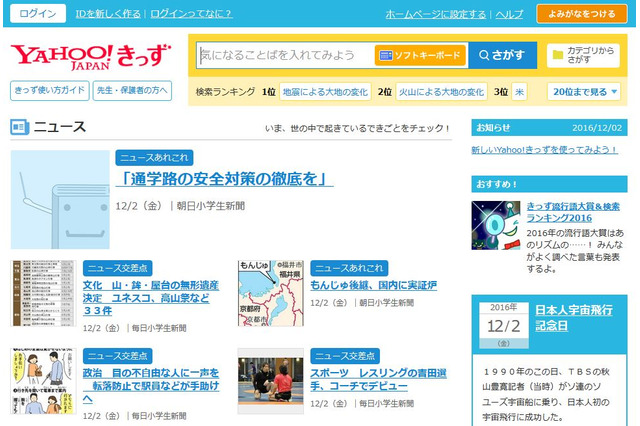This screenshot has height=426, width=640.
Task: Open the IDを新しく作る link
Action: pyautogui.click(x=108, y=14)
